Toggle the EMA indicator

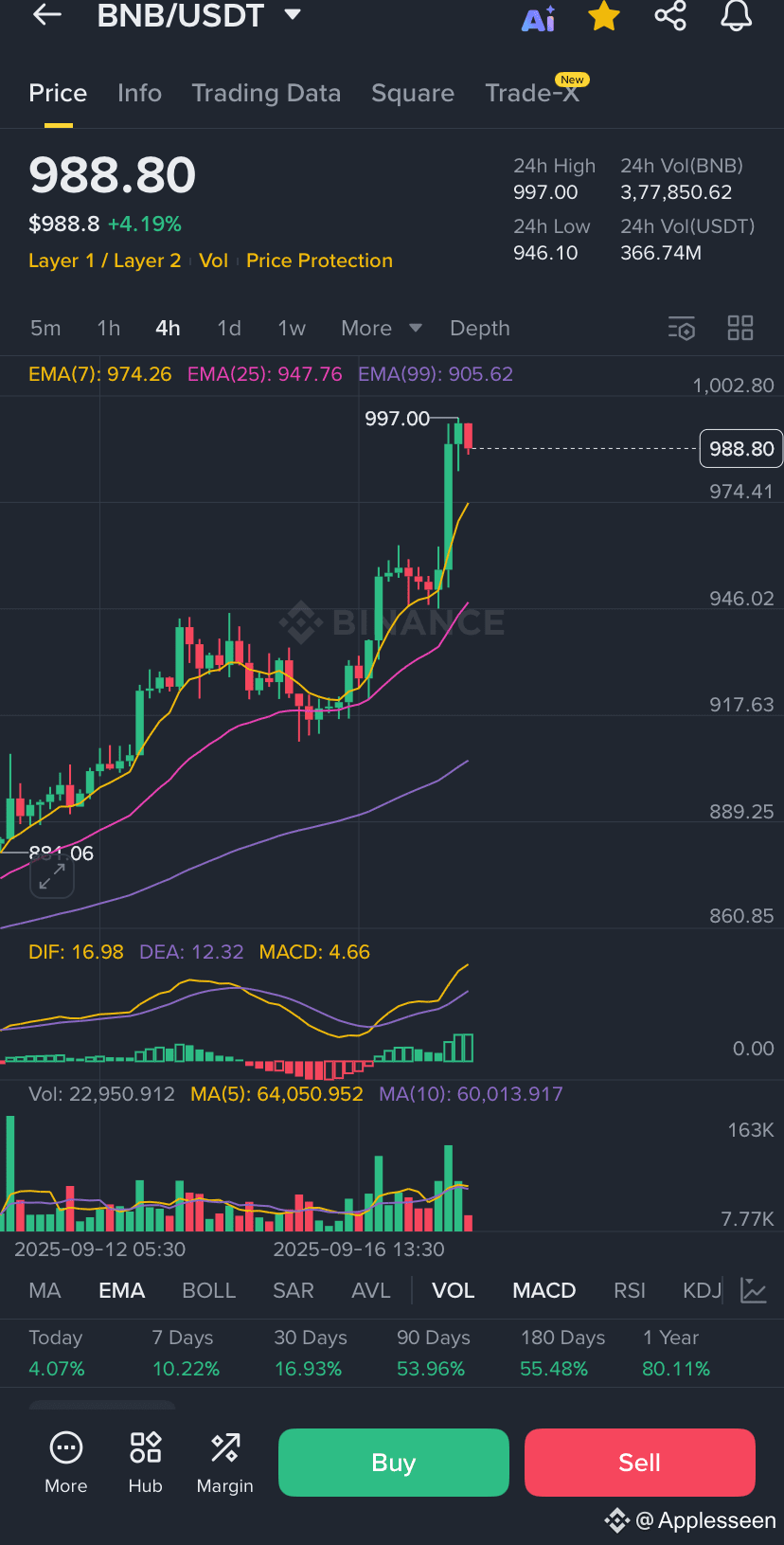[122, 1290]
